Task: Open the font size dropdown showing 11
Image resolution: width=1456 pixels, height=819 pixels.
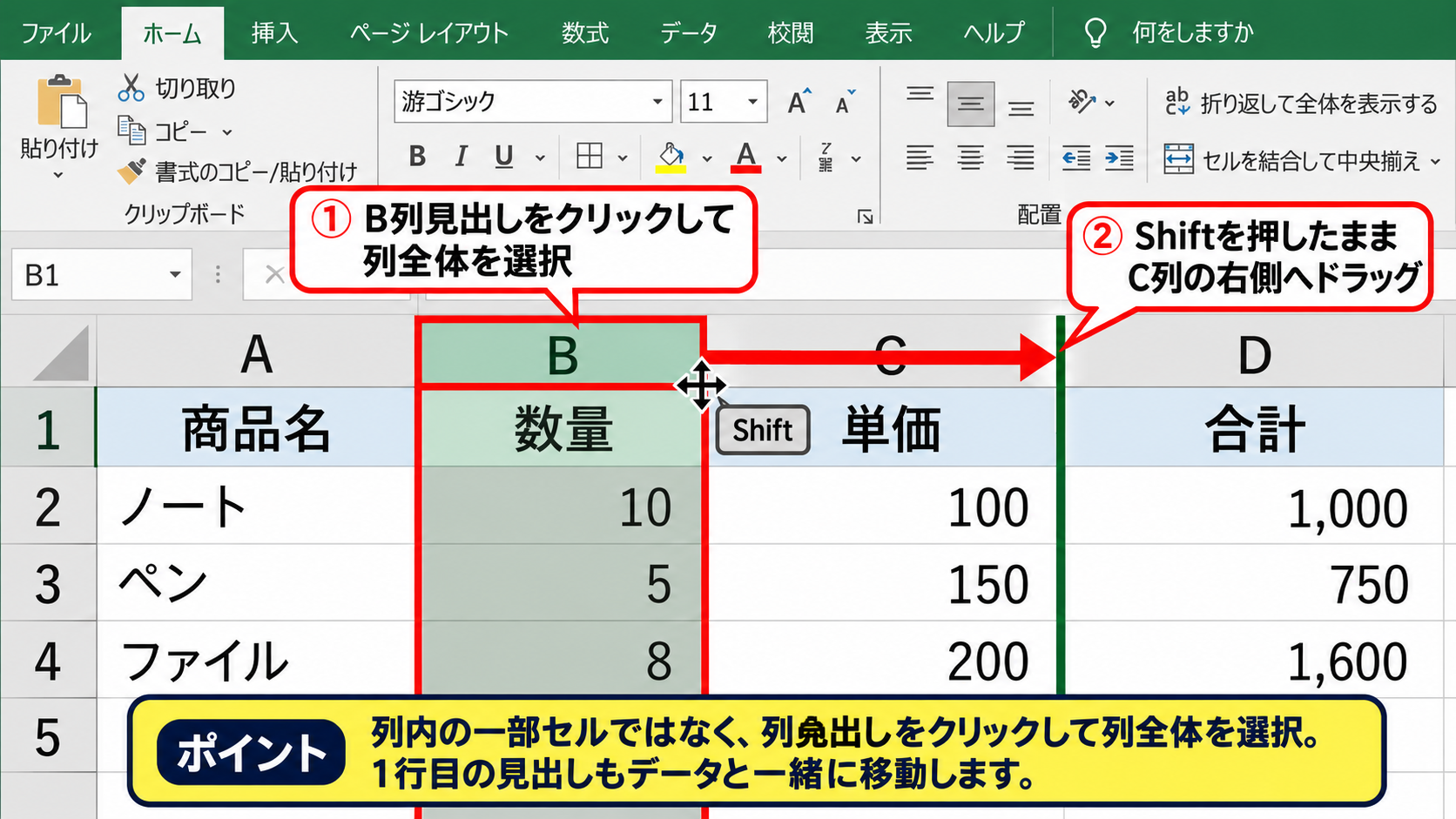Action: (x=752, y=102)
